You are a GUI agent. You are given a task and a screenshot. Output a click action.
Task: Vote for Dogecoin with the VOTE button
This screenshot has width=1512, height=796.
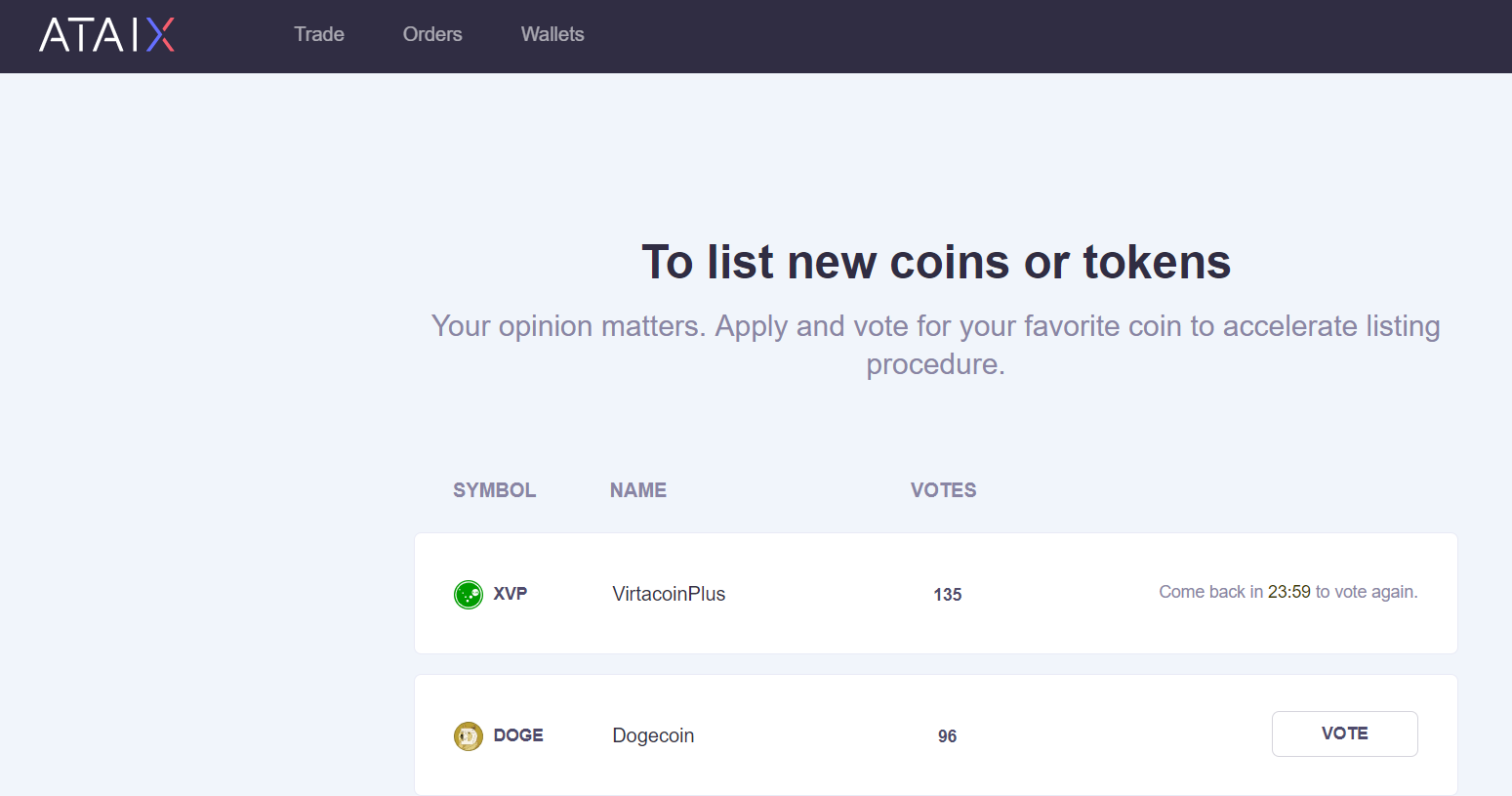1344,733
